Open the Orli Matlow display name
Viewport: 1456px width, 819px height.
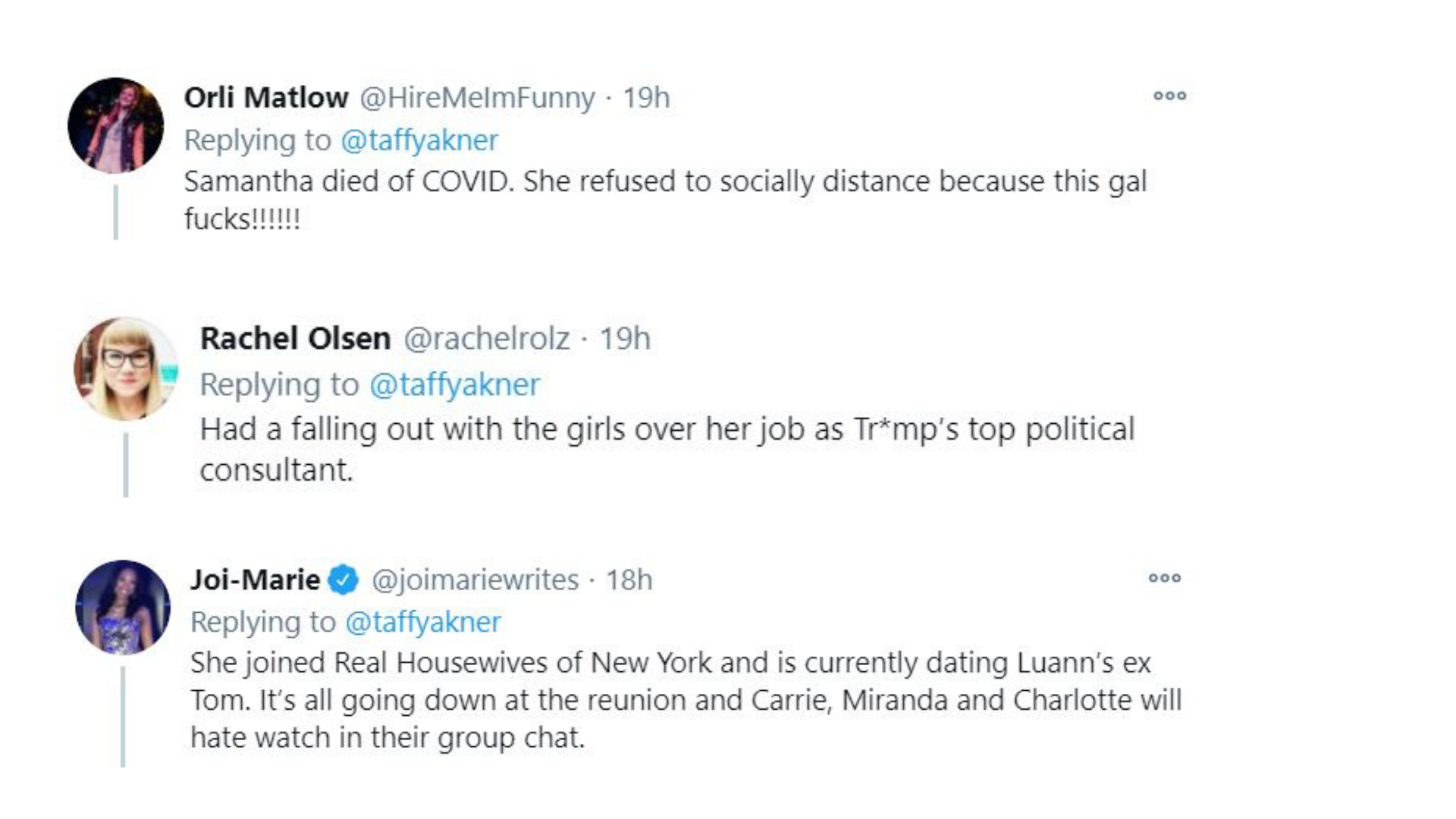click(x=265, y=98)
